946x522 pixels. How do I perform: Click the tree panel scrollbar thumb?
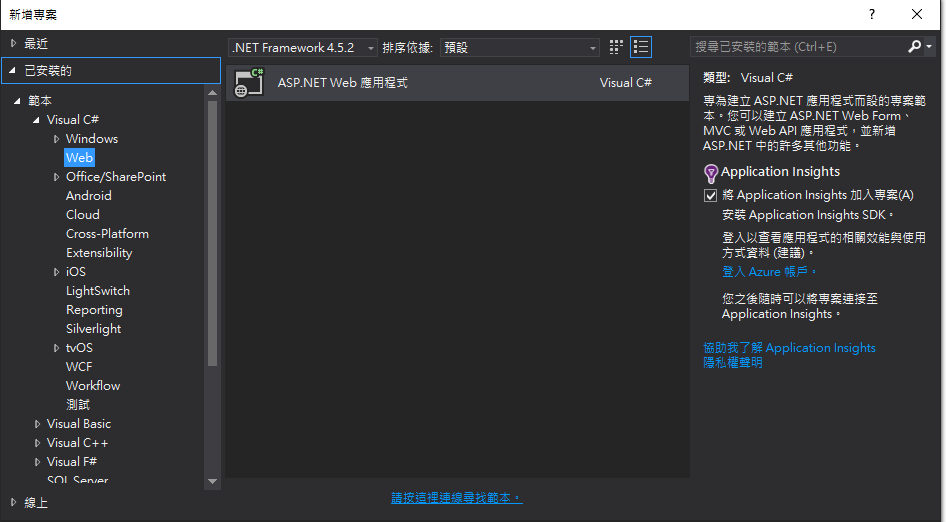(x=212, y=233)
